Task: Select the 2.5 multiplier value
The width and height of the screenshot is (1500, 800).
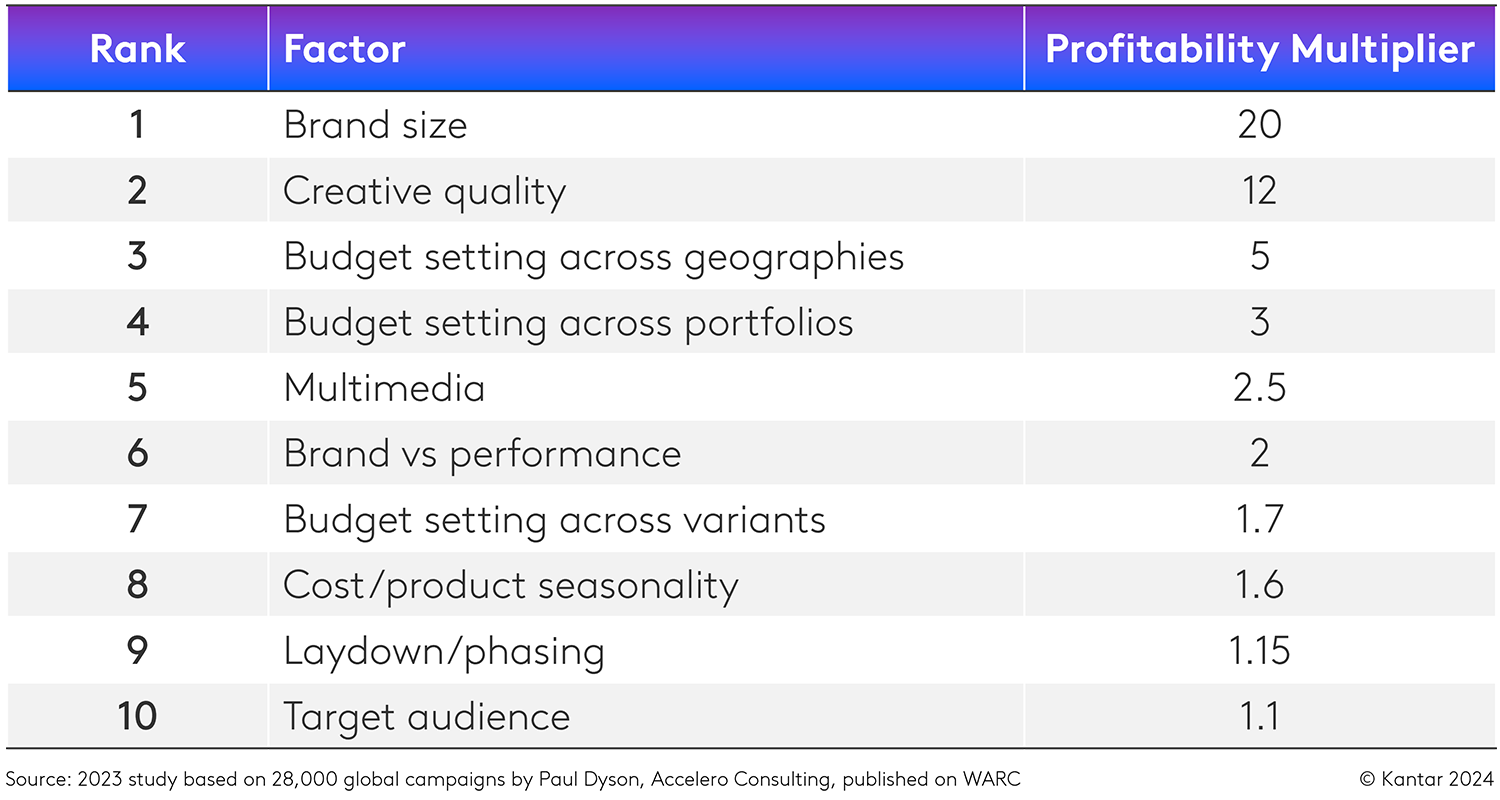Action: pos(1259,388)
